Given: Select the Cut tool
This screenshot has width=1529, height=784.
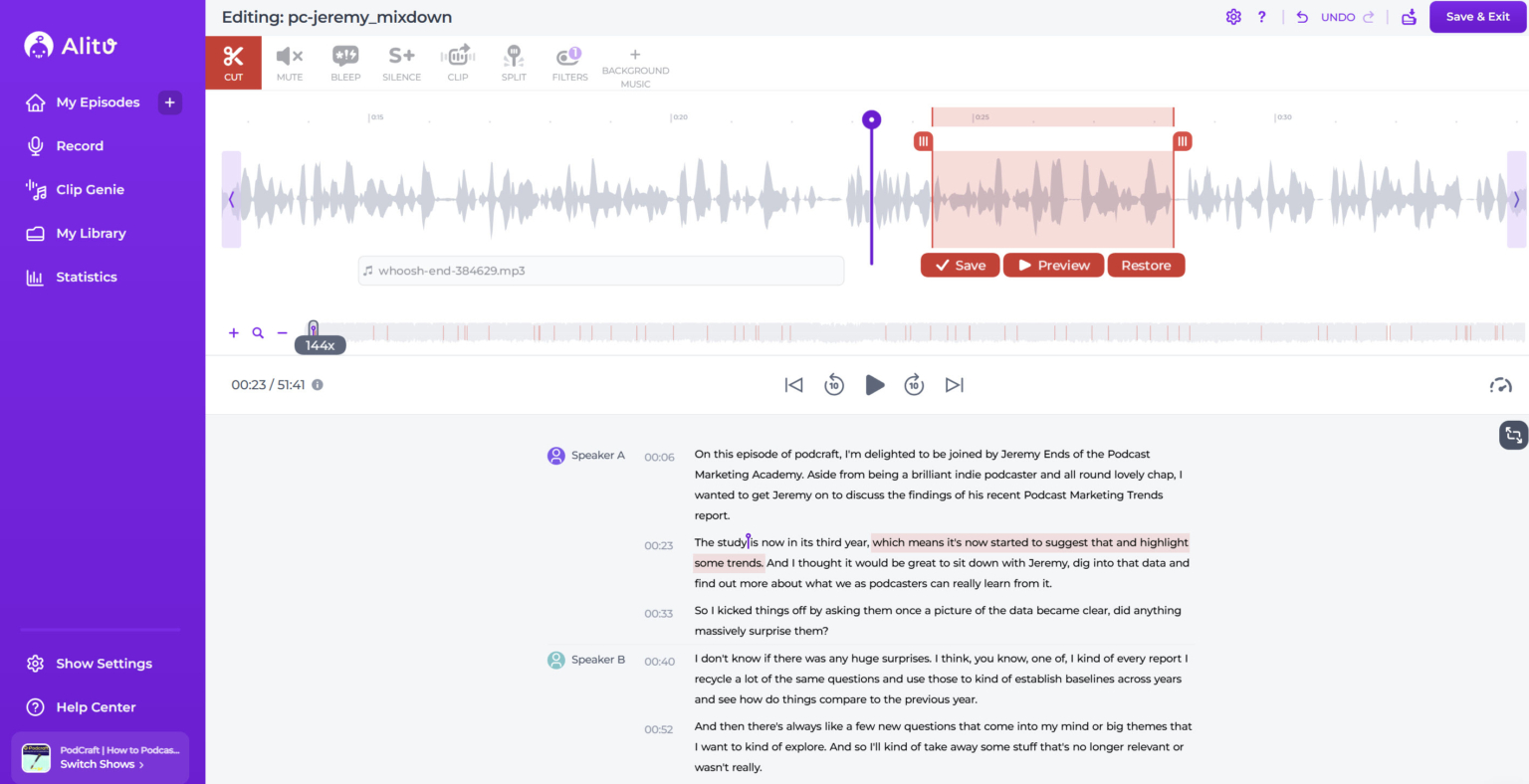Looking at the screenshot, I should [234, 63].
